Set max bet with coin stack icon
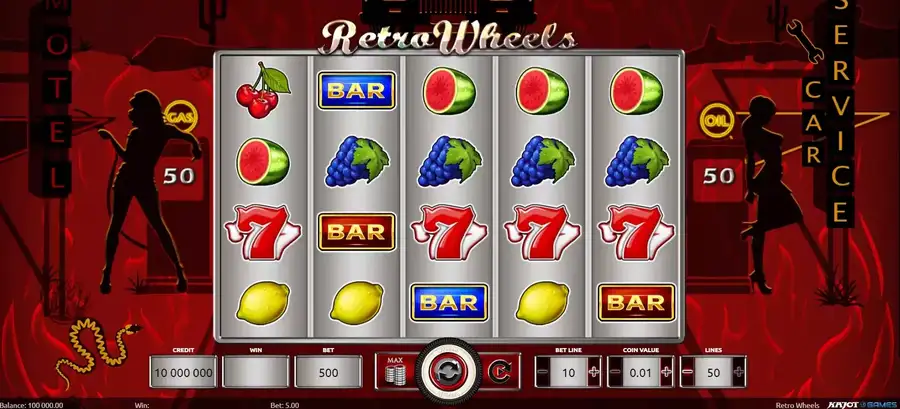Screen dimensions: 900x409 (x=394, y=371)
